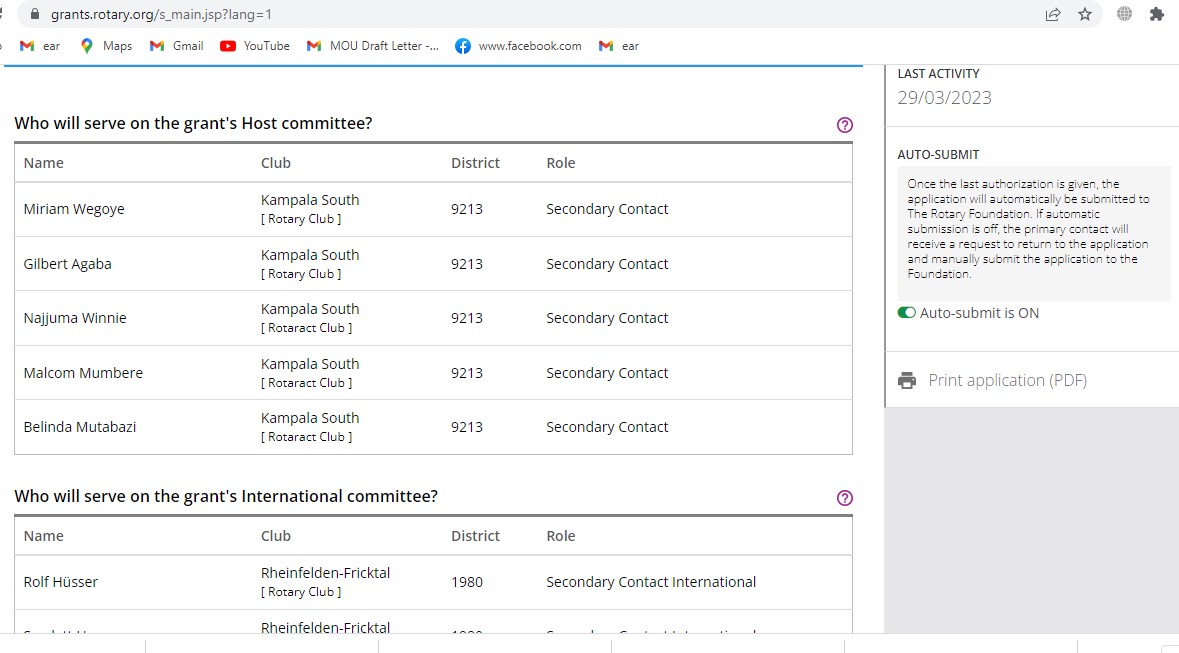Open the first 'ear' Gmail bookmark
The height and width of the screenshot is (653, 1179).
coord(40,46)
